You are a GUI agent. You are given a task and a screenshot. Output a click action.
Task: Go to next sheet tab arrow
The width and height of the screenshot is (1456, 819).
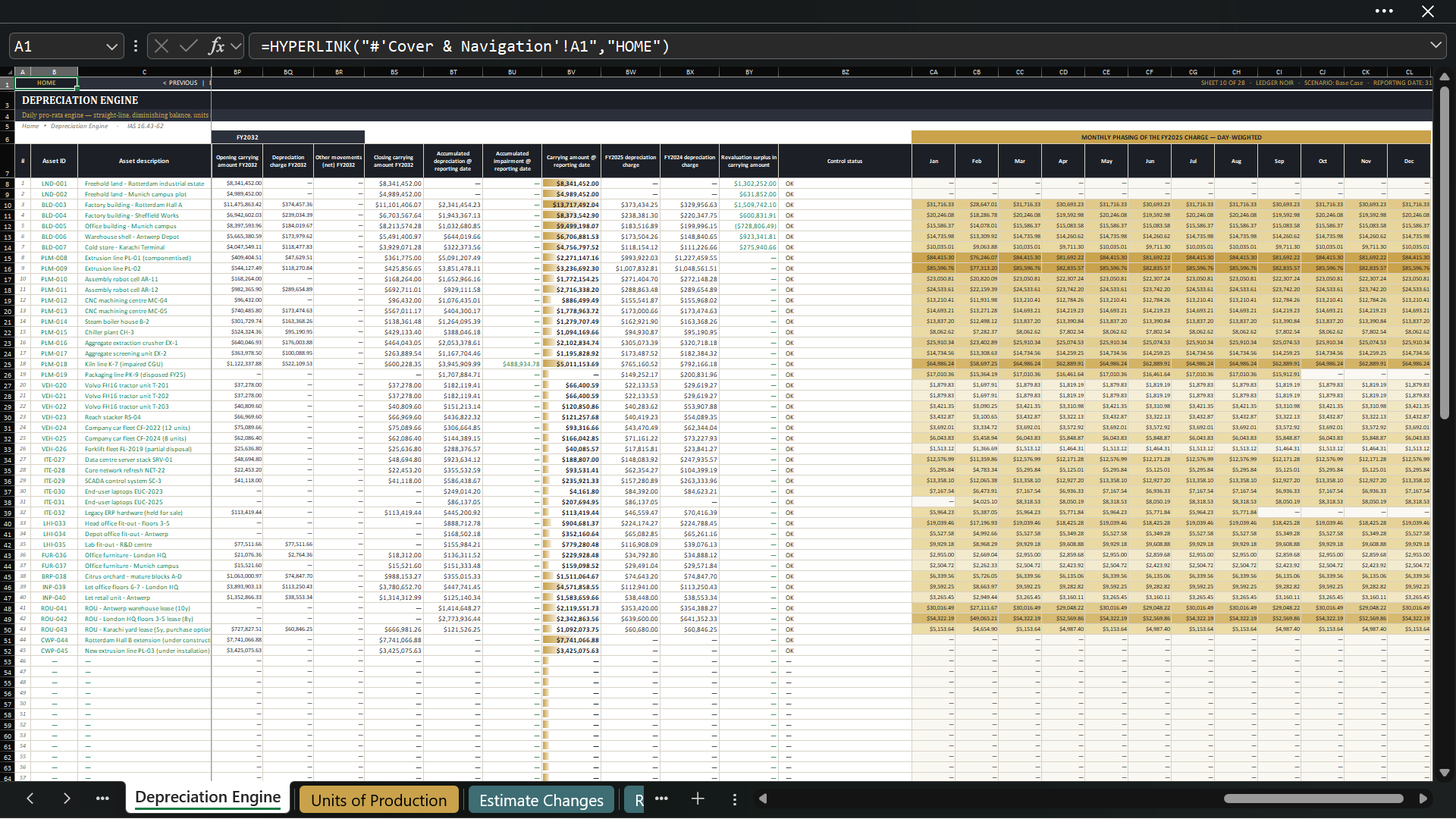click(x=67, y=799)
